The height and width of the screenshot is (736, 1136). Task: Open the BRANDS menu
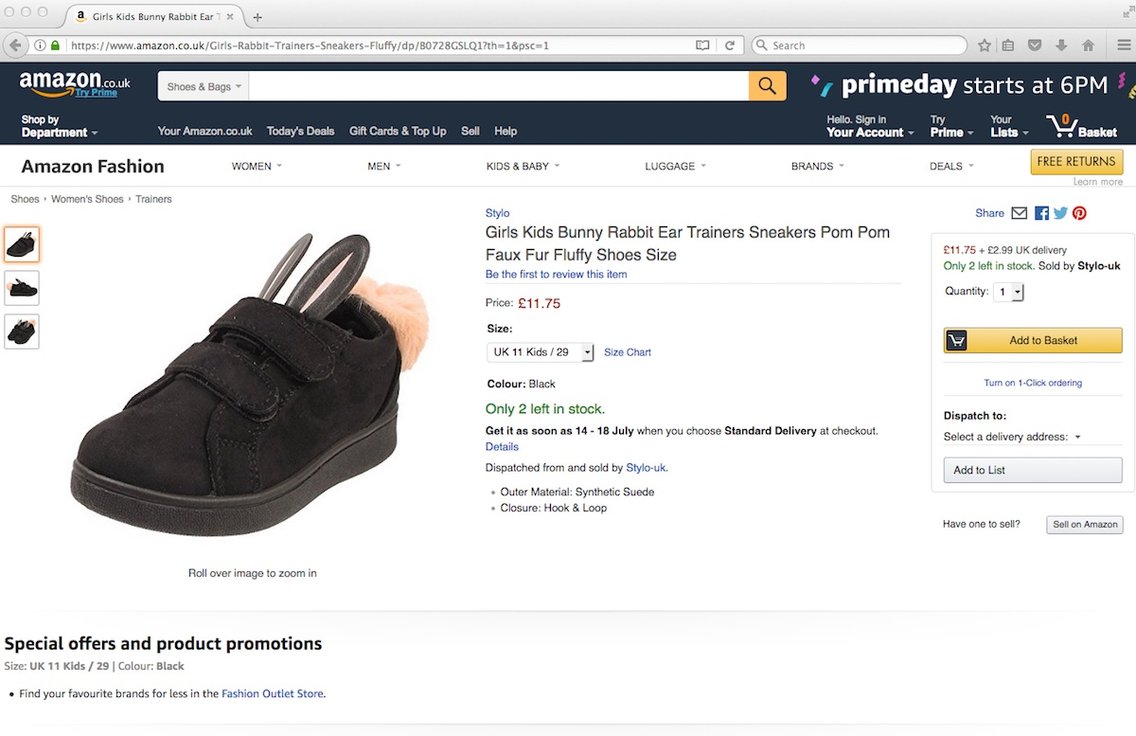(817, 166)
